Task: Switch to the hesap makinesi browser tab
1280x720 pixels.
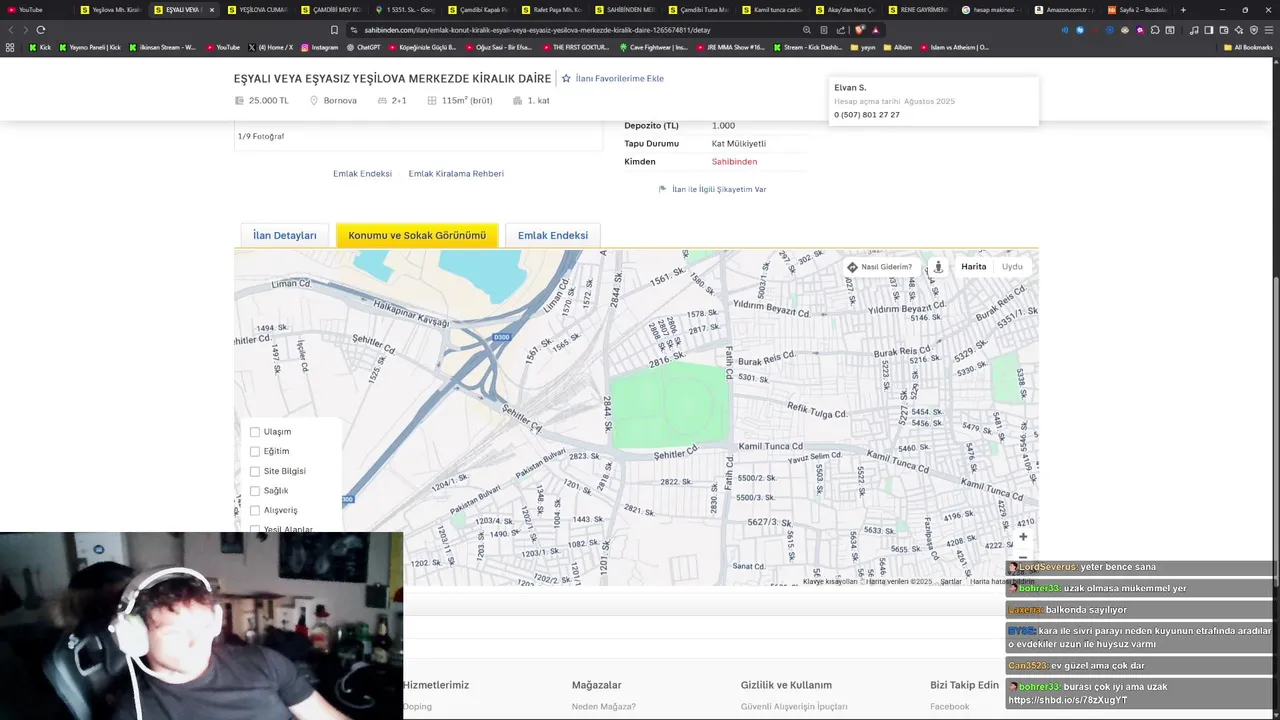Action: (x=992, y=10)
